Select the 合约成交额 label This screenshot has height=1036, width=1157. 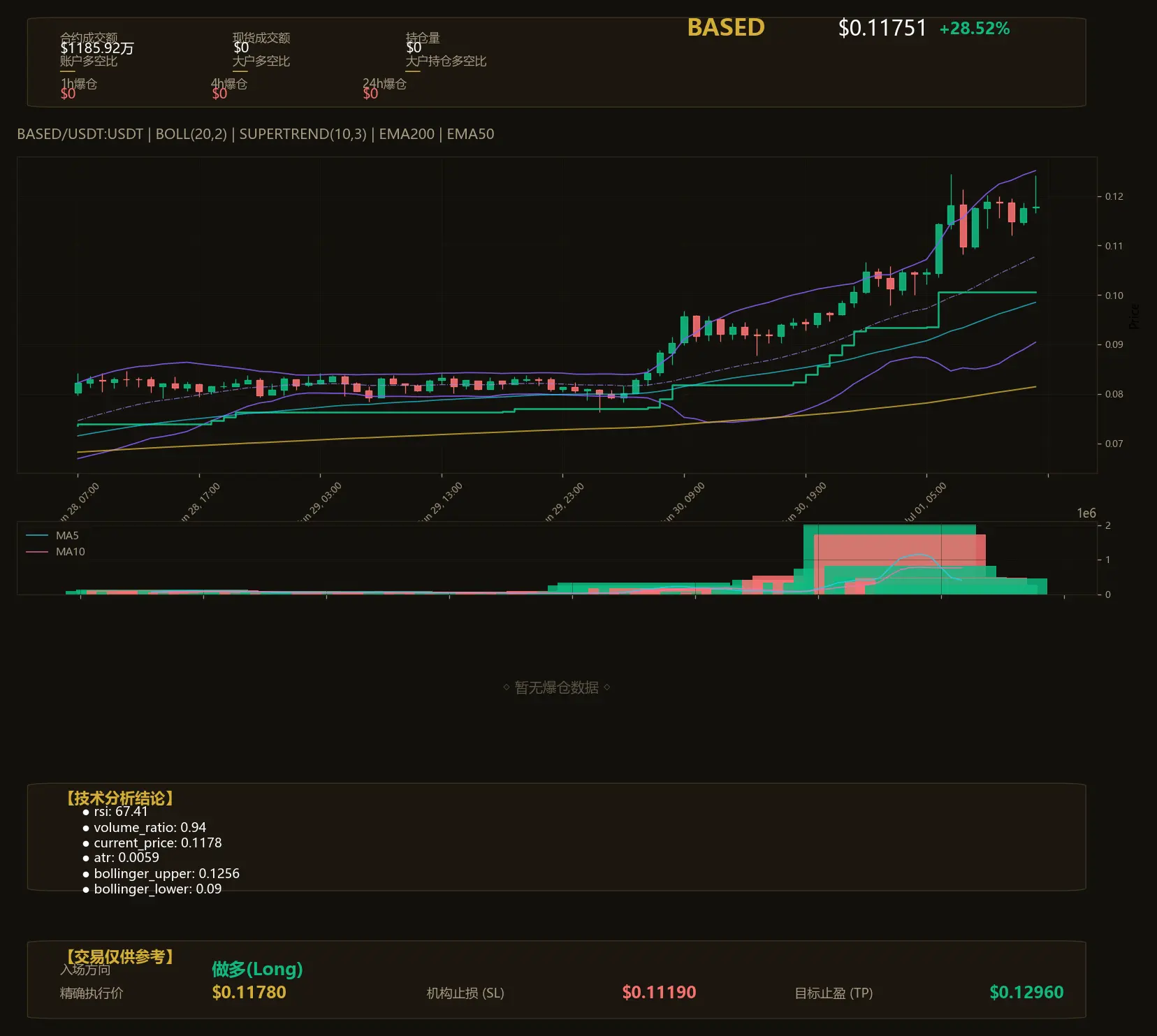[89, 37]
